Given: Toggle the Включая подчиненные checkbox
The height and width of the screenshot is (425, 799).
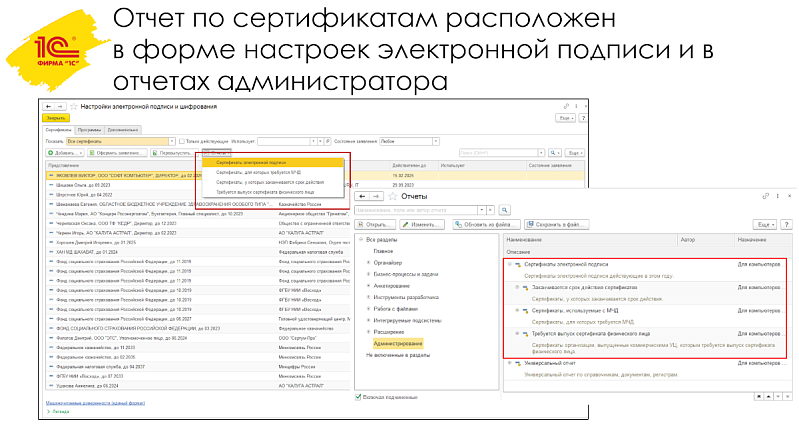Looking at the screenshot, I should point(358,396).
